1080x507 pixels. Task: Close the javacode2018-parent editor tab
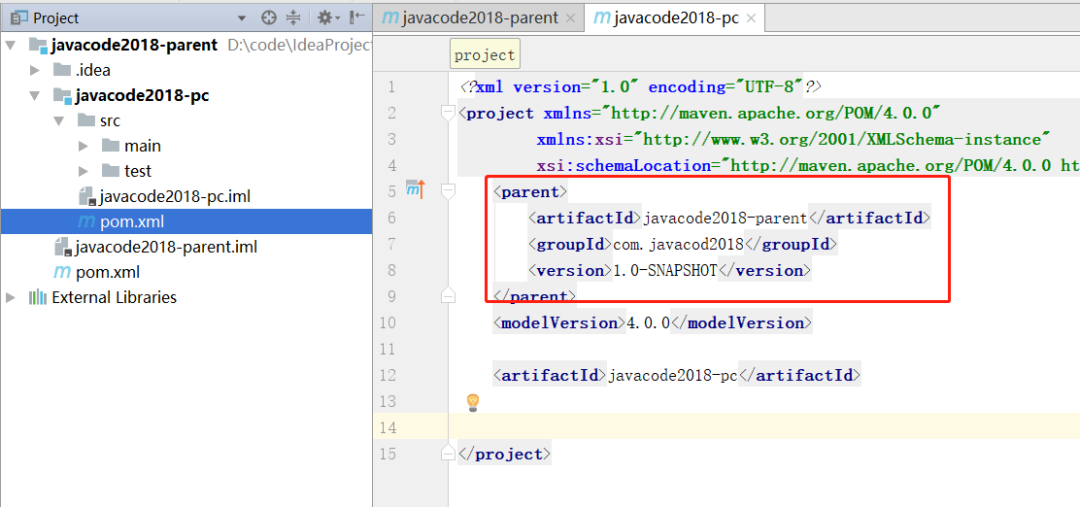[x=570, y=18]
